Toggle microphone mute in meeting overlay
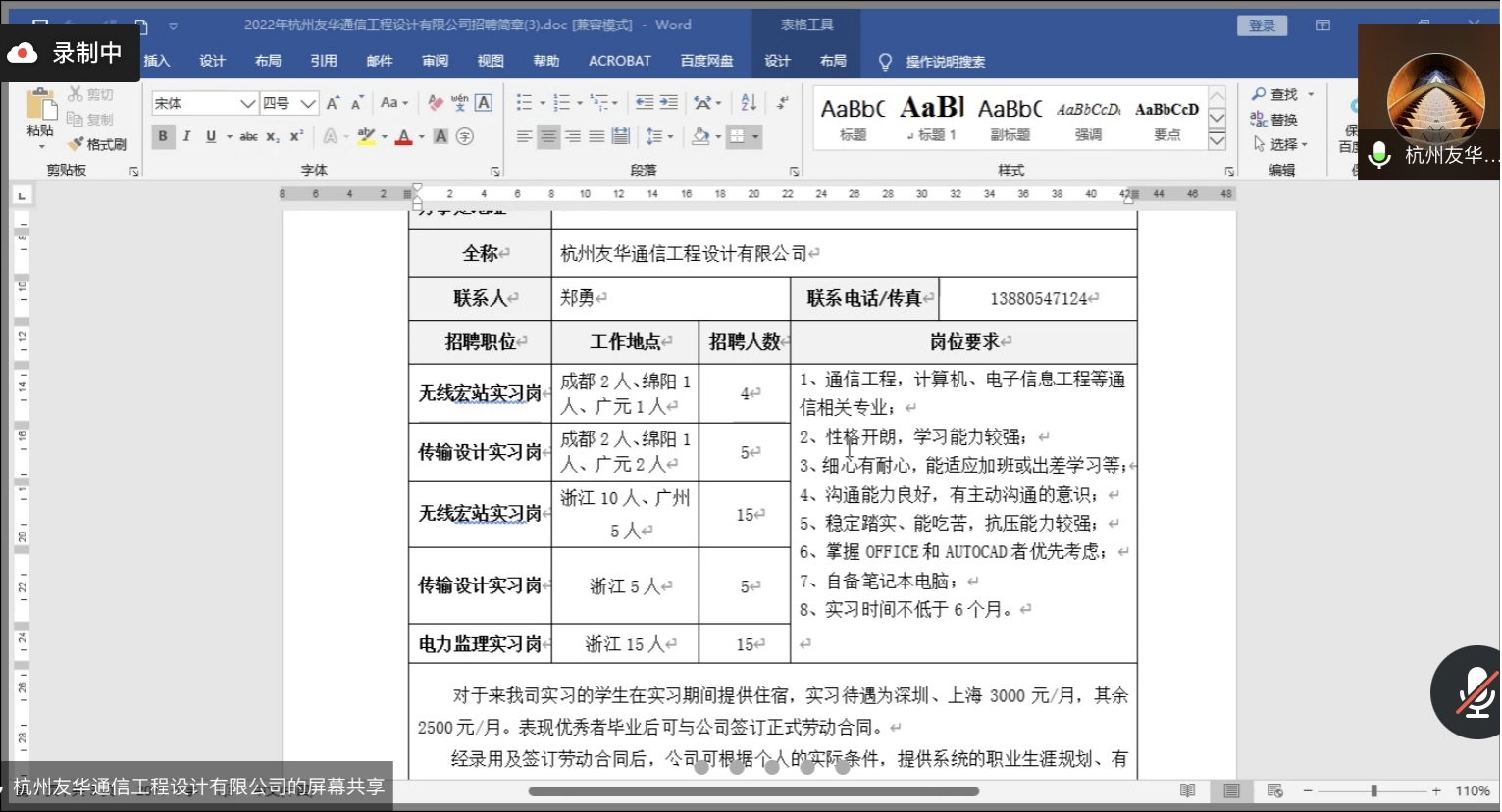 pyautogui.click(x=1476, y=692)
